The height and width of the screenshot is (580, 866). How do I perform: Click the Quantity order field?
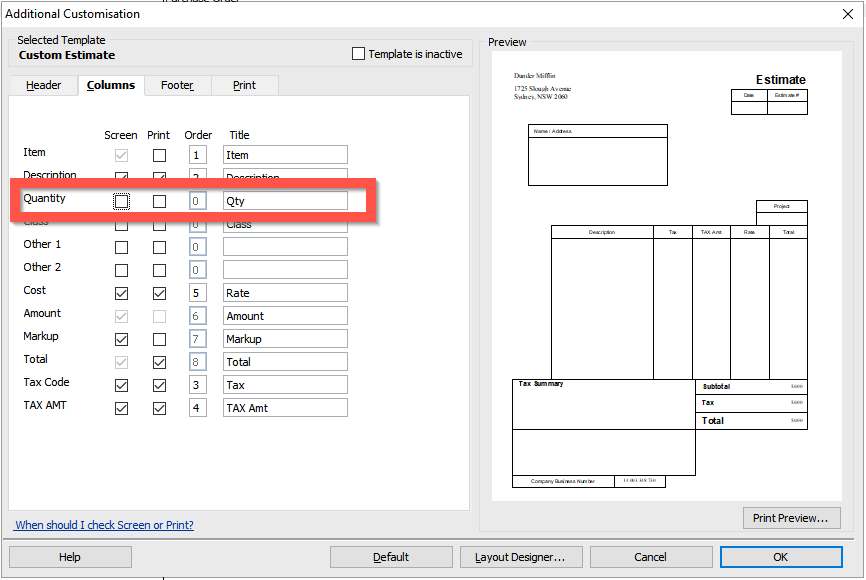click(x=197, y=201)
